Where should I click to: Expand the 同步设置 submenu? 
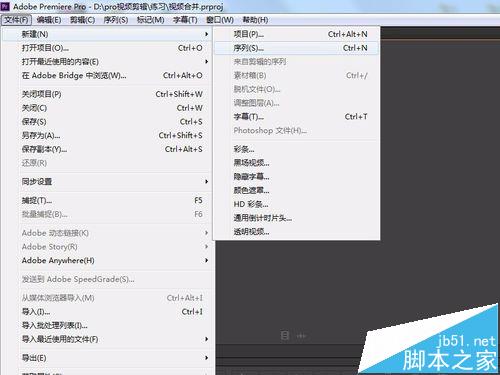pyautogui.click(x=107, y=182)
